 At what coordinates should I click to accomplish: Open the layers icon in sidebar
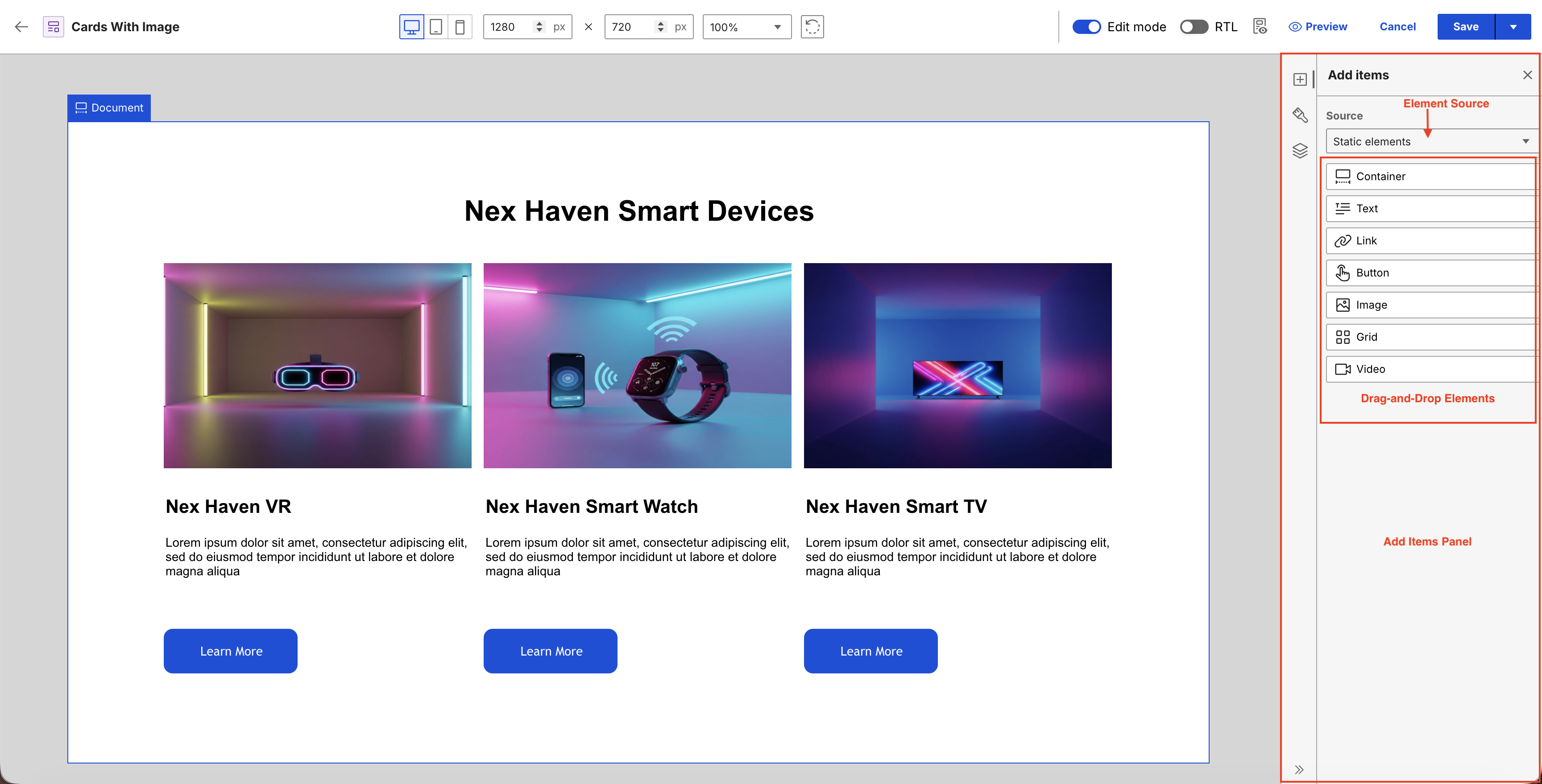coord(1300,151)
